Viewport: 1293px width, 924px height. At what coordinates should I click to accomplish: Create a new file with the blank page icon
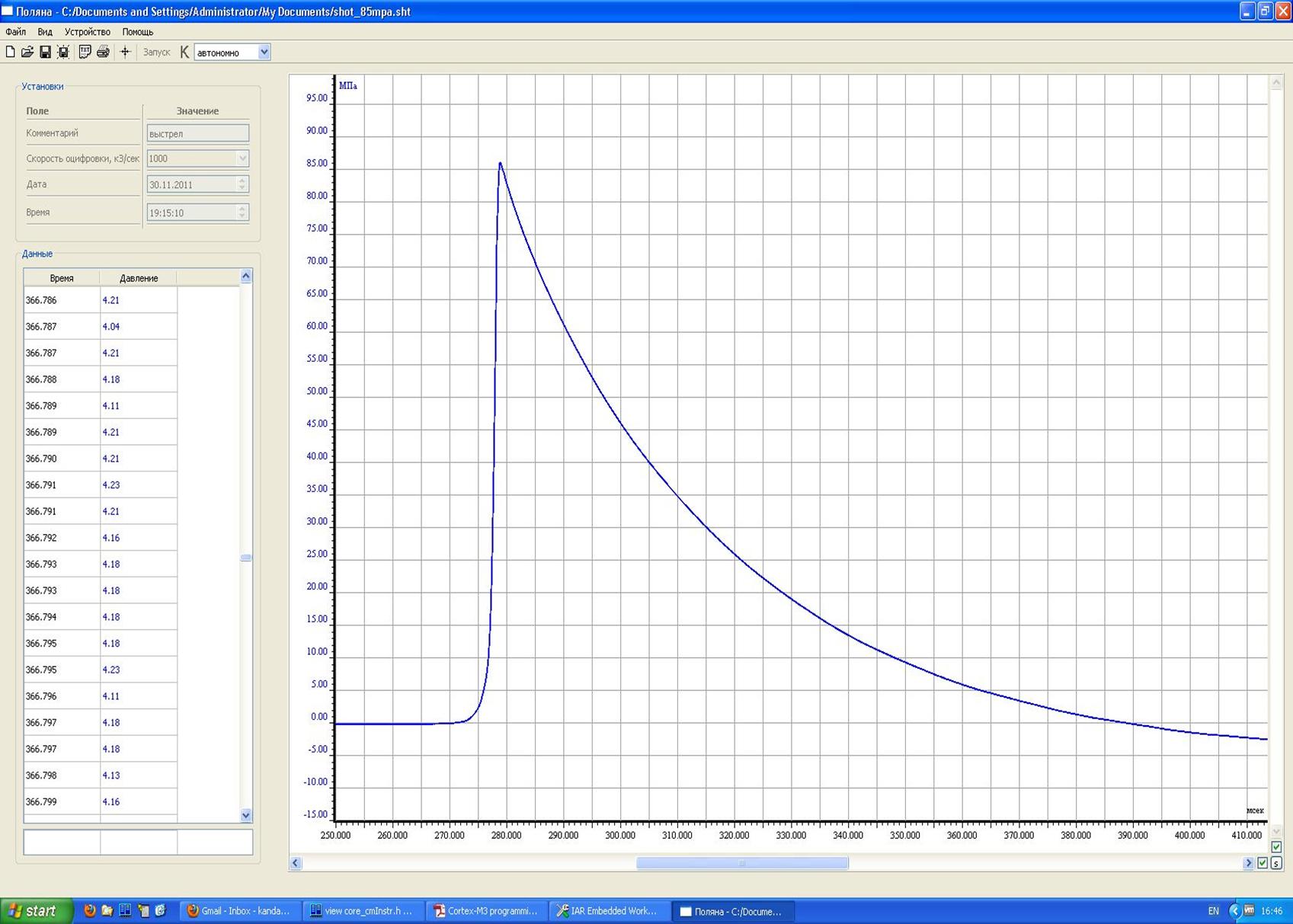coord(10,52)
